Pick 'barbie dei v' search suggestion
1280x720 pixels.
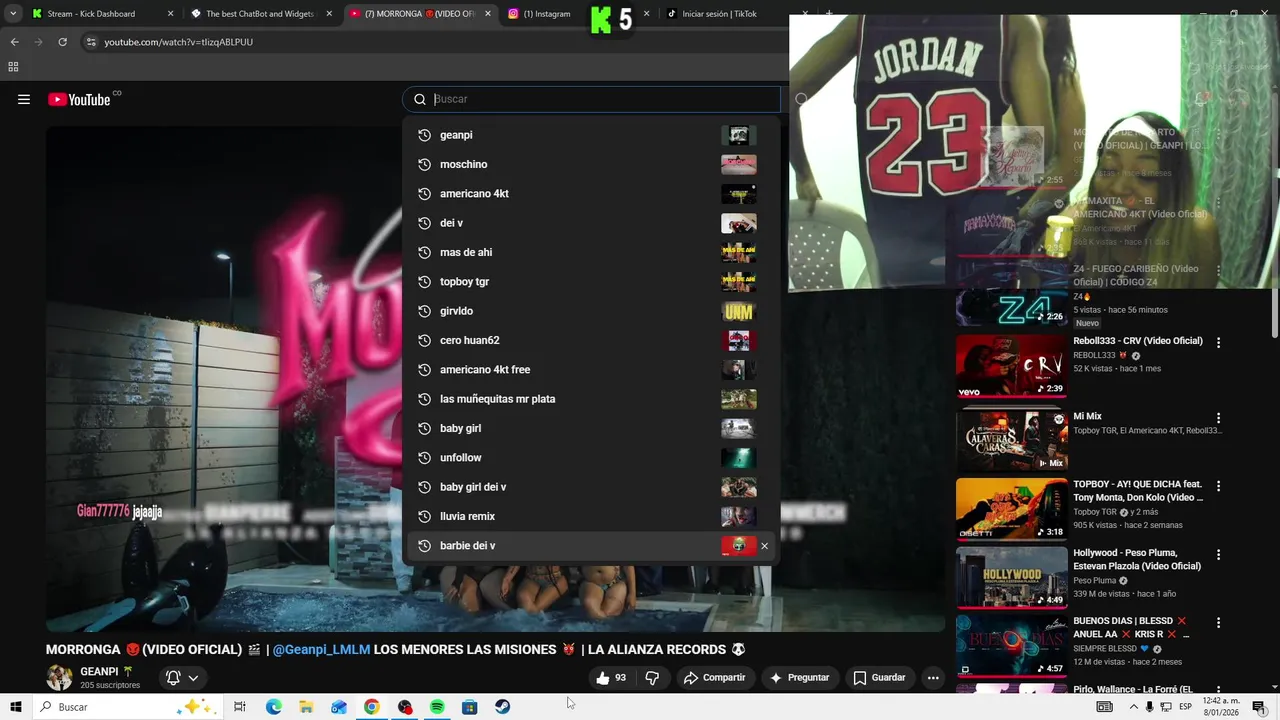point(591,546)
